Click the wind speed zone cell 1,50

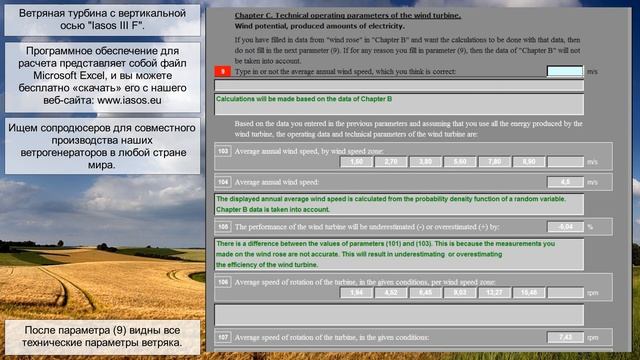pyautogui.click(x=356, y=162)
